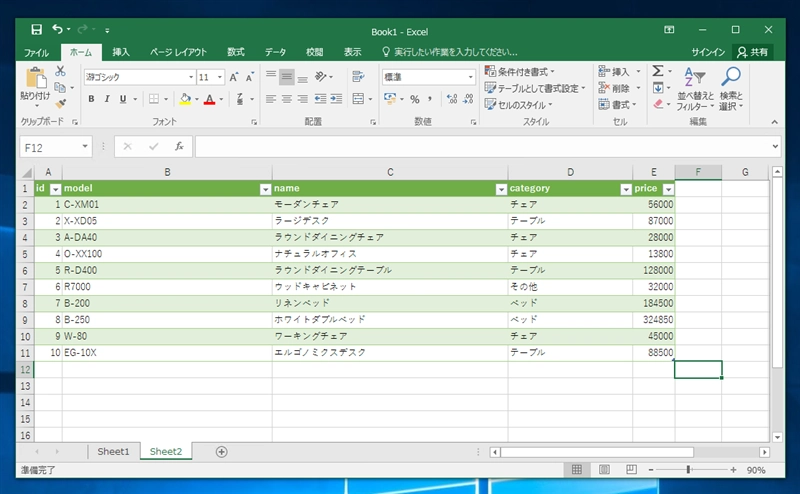800x494 pixels.
Task: Expand the Name Box dropdown arrow
Action: (85, 146)
